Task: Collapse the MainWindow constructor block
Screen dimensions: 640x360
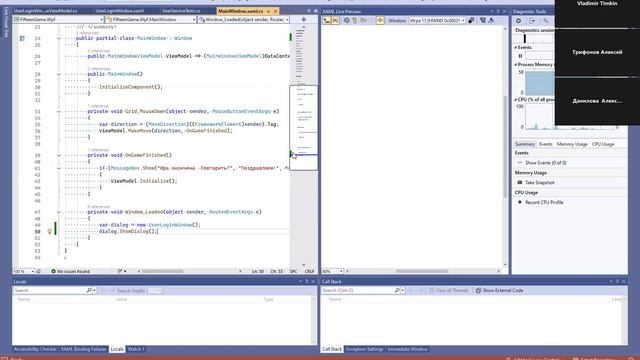Action: [x=59, y=74]
